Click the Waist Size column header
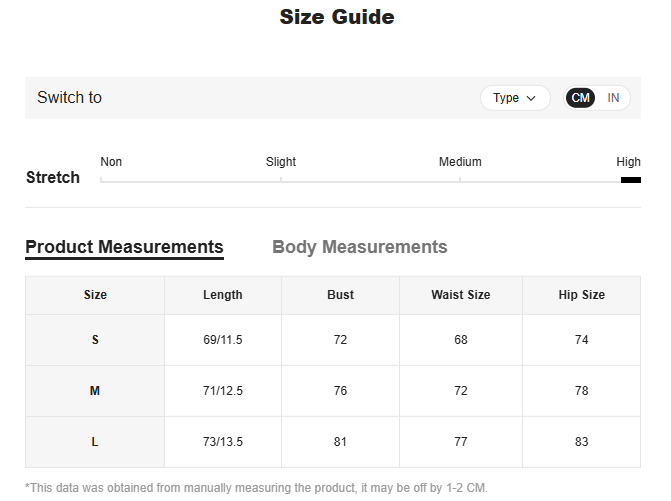671x501 pixels. 461,295
